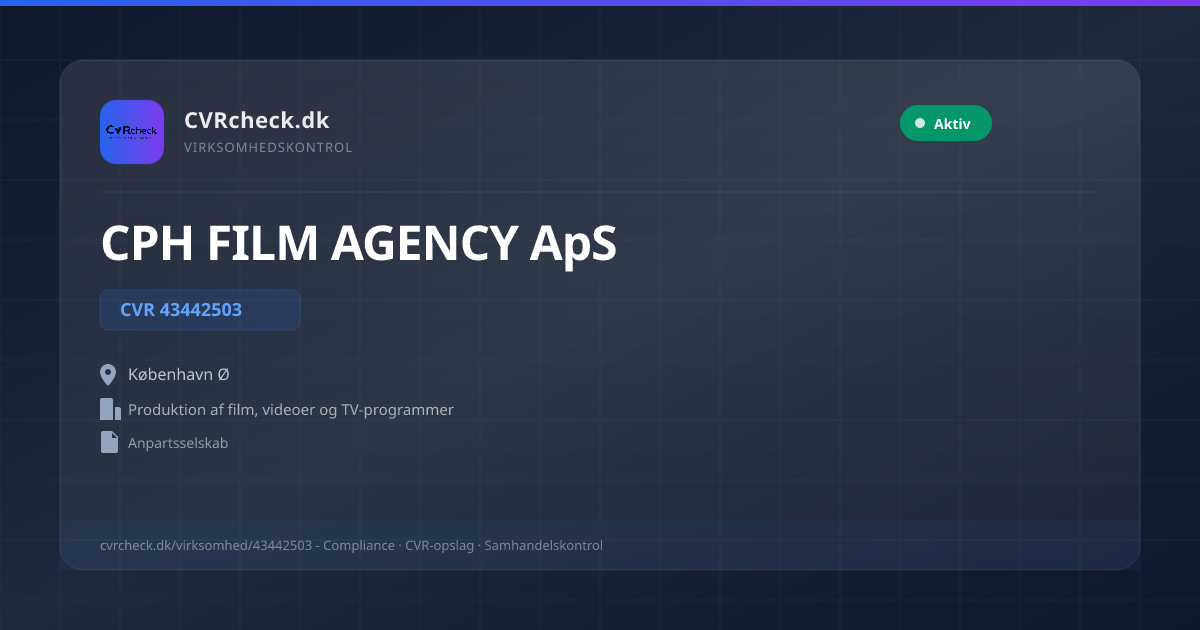
Task: Click the Anpartsselskab company type text
Action: tap(178, 443)
